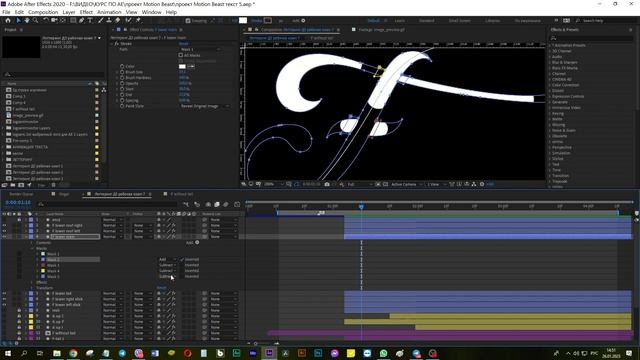Image resolution: width=640 pixels, height=360 pixels.
Task: Select the Selection arrow tool
Action: pos(18,20)
